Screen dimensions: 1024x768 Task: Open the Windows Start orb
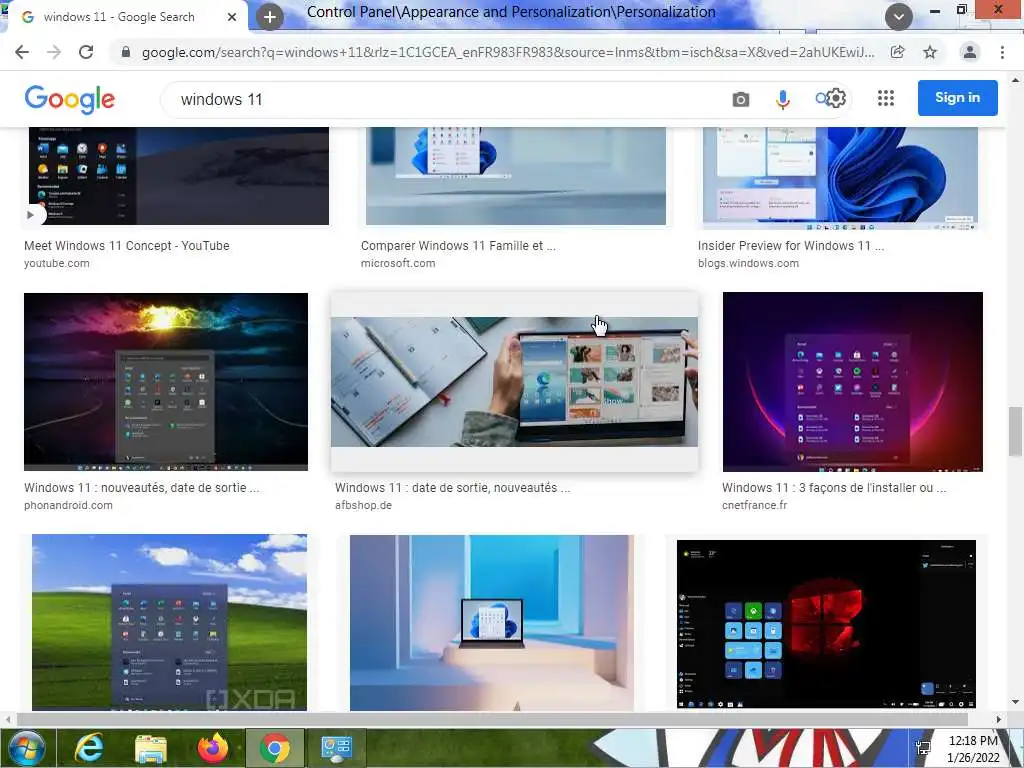[27, 748]
